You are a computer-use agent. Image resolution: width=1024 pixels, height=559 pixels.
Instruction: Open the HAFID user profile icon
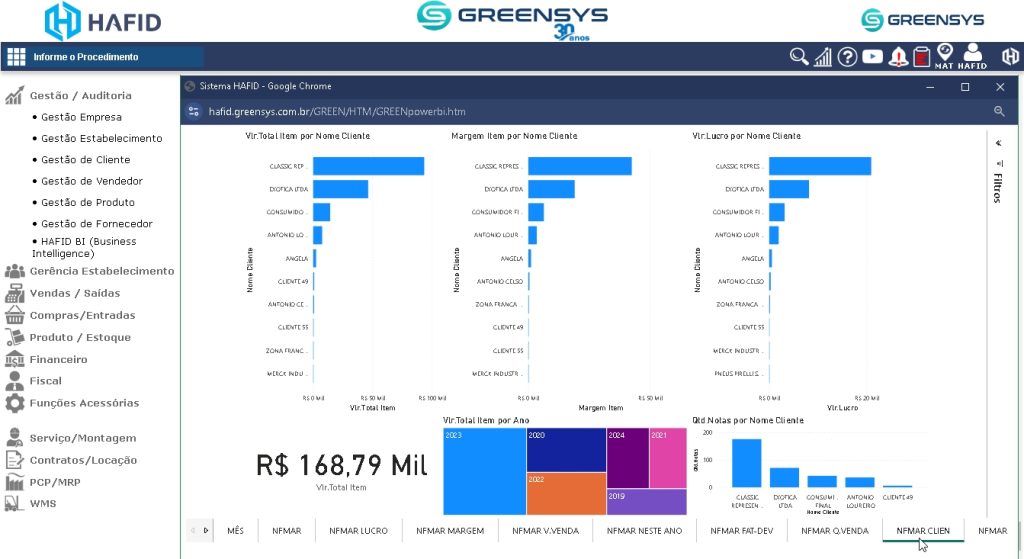[972, 53]
